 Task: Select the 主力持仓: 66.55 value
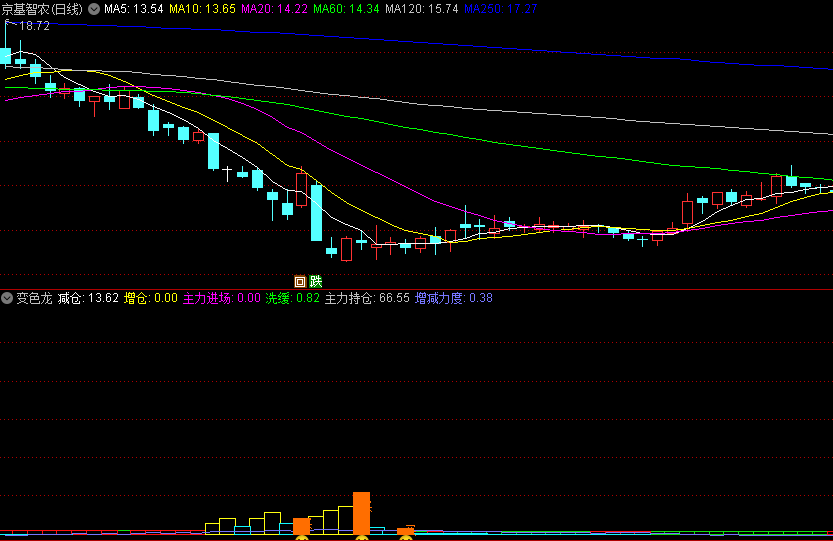pyautogui.click(x=367, y=298)
